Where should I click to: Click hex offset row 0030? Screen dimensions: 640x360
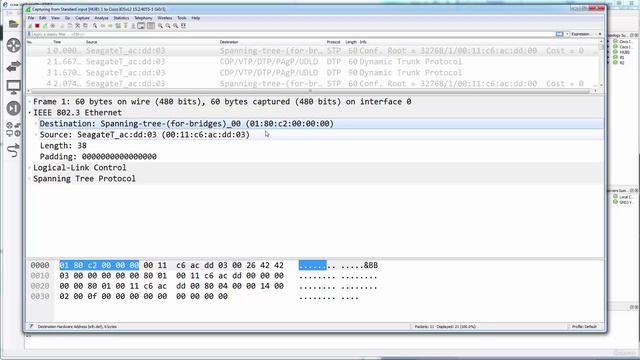[40, 296]
